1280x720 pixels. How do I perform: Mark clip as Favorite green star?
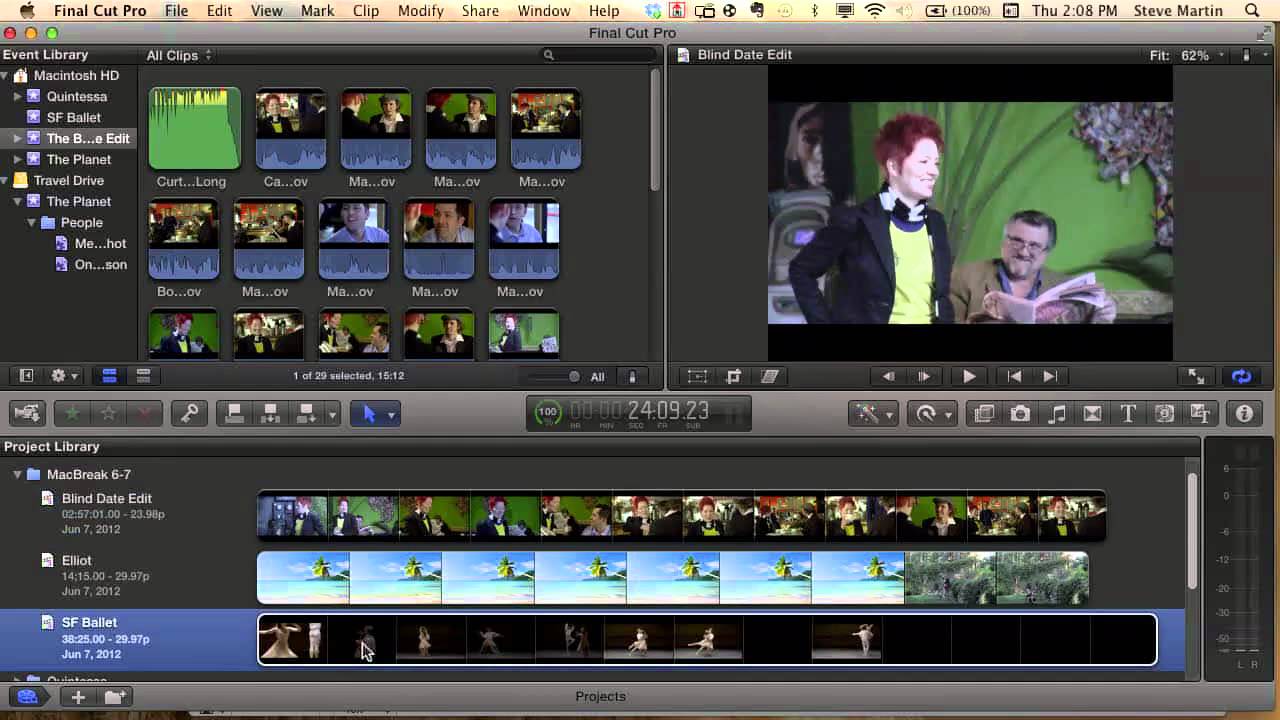pyautogui.click(x=73, y=413)
